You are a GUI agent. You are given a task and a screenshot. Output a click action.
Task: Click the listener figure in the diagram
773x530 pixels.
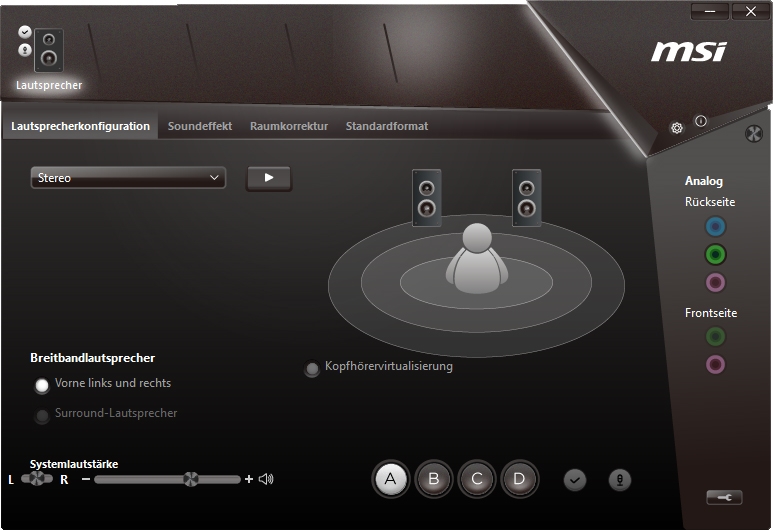(x=477, y=258)
